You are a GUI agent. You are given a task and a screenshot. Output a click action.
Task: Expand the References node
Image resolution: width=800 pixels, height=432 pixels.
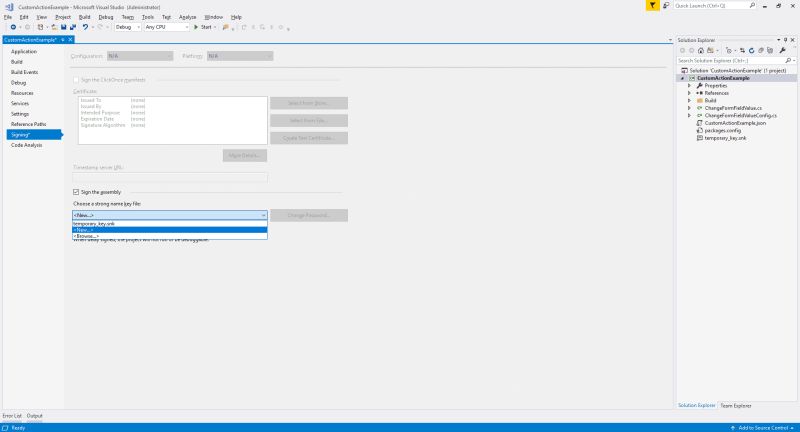tap(689, 93)
